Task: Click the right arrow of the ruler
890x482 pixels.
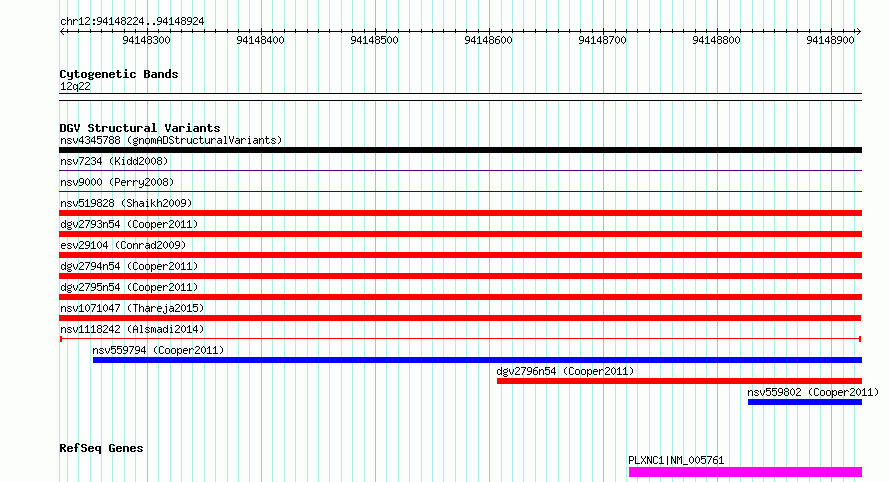Action: pos(859,32)
